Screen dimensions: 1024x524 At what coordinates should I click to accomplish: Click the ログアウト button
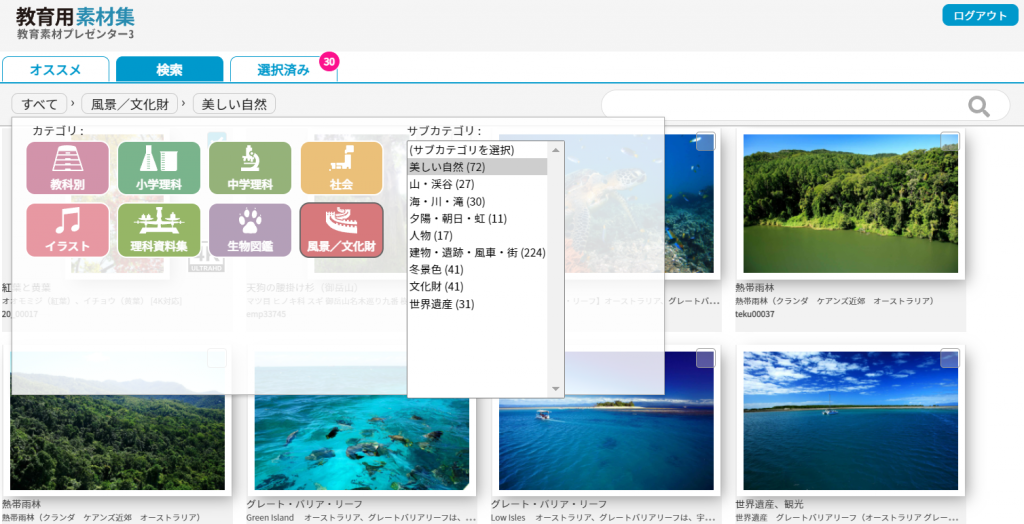[x=980, y=16]
